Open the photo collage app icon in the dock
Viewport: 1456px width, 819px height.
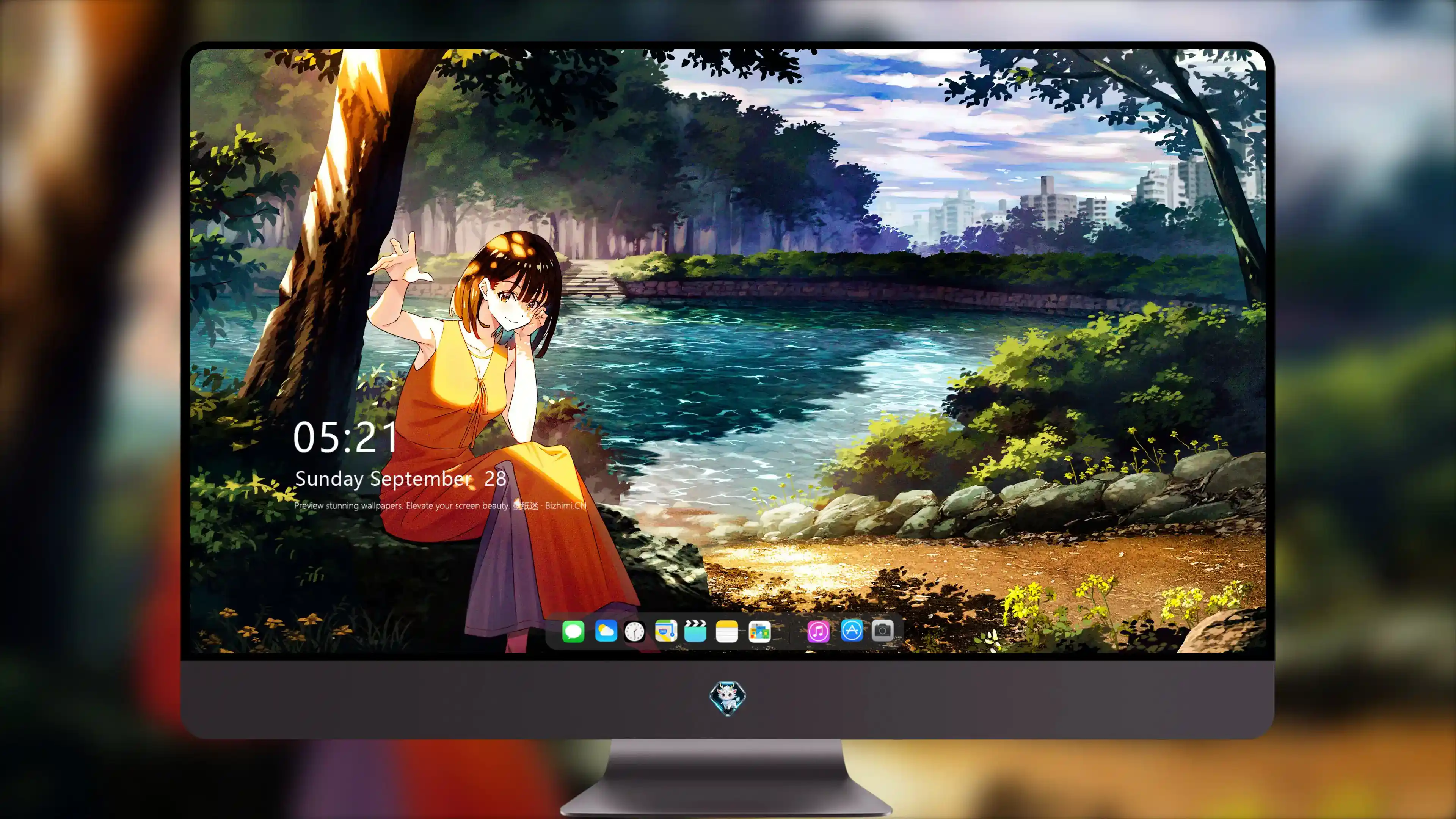point(759,631)
